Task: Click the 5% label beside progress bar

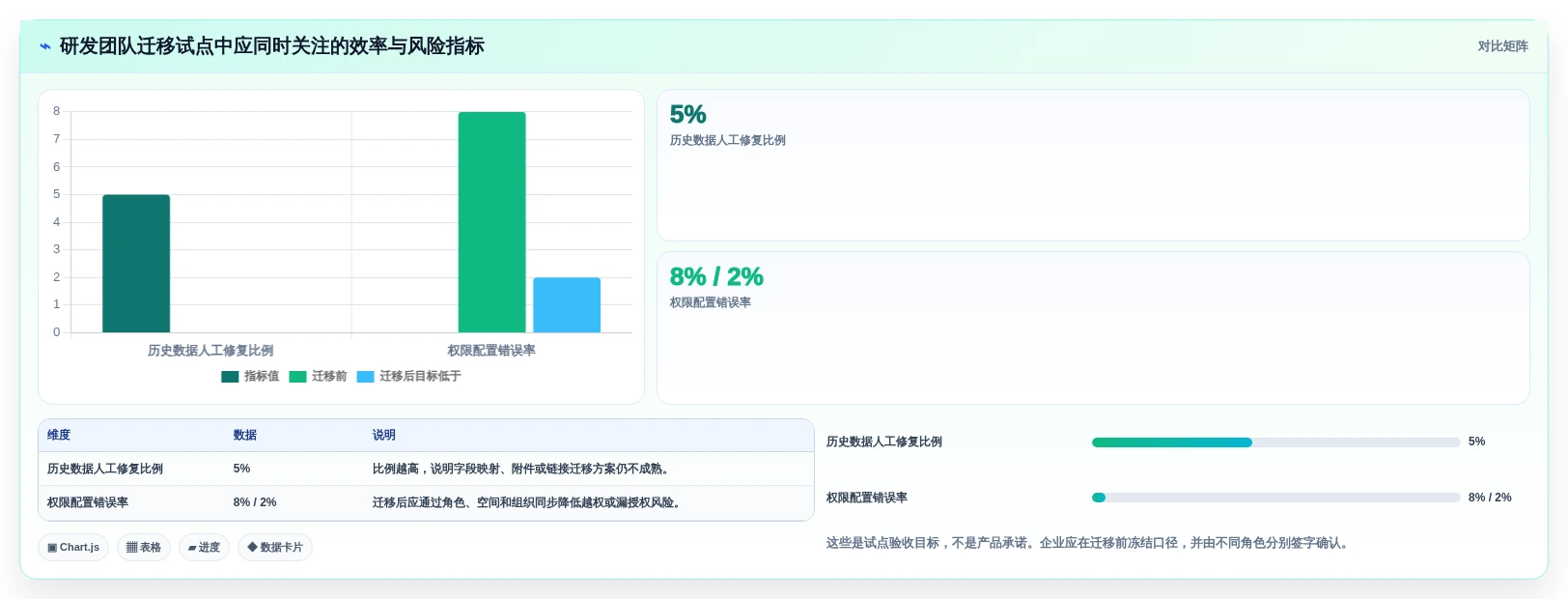Action: pos(1477,442)
